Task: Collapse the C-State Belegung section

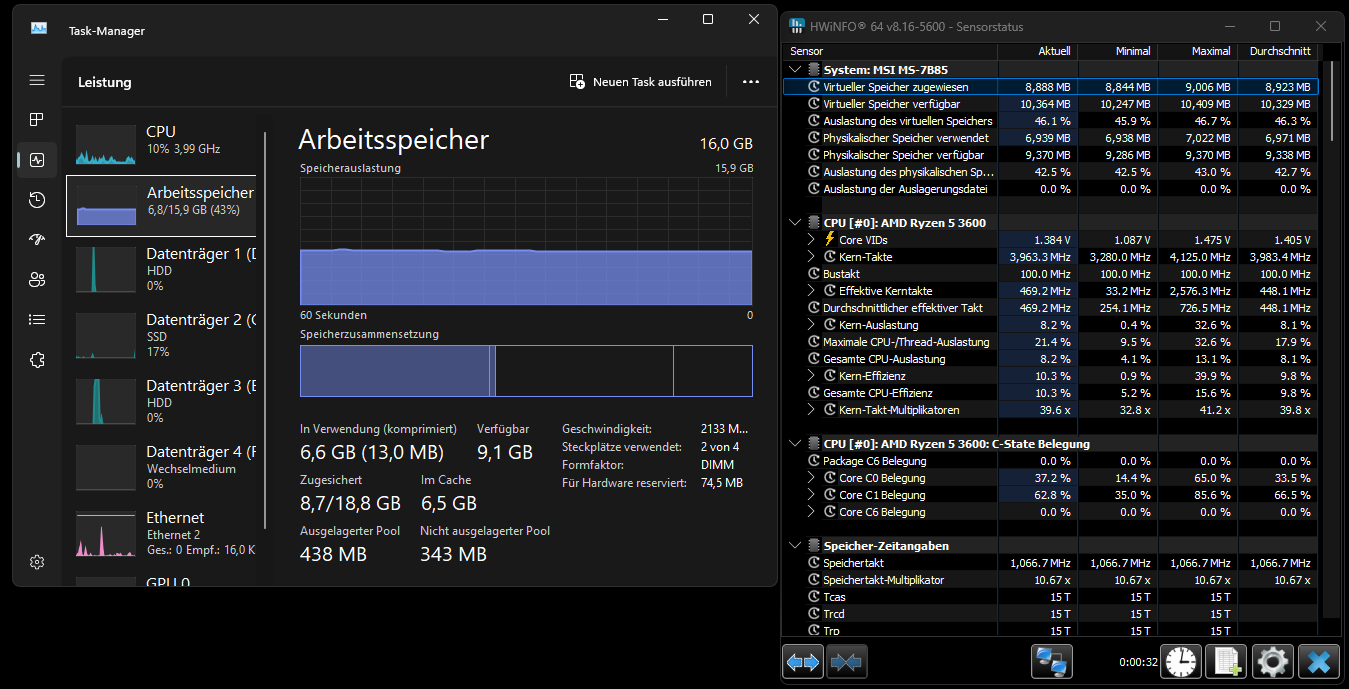Action: coord(795,444)
